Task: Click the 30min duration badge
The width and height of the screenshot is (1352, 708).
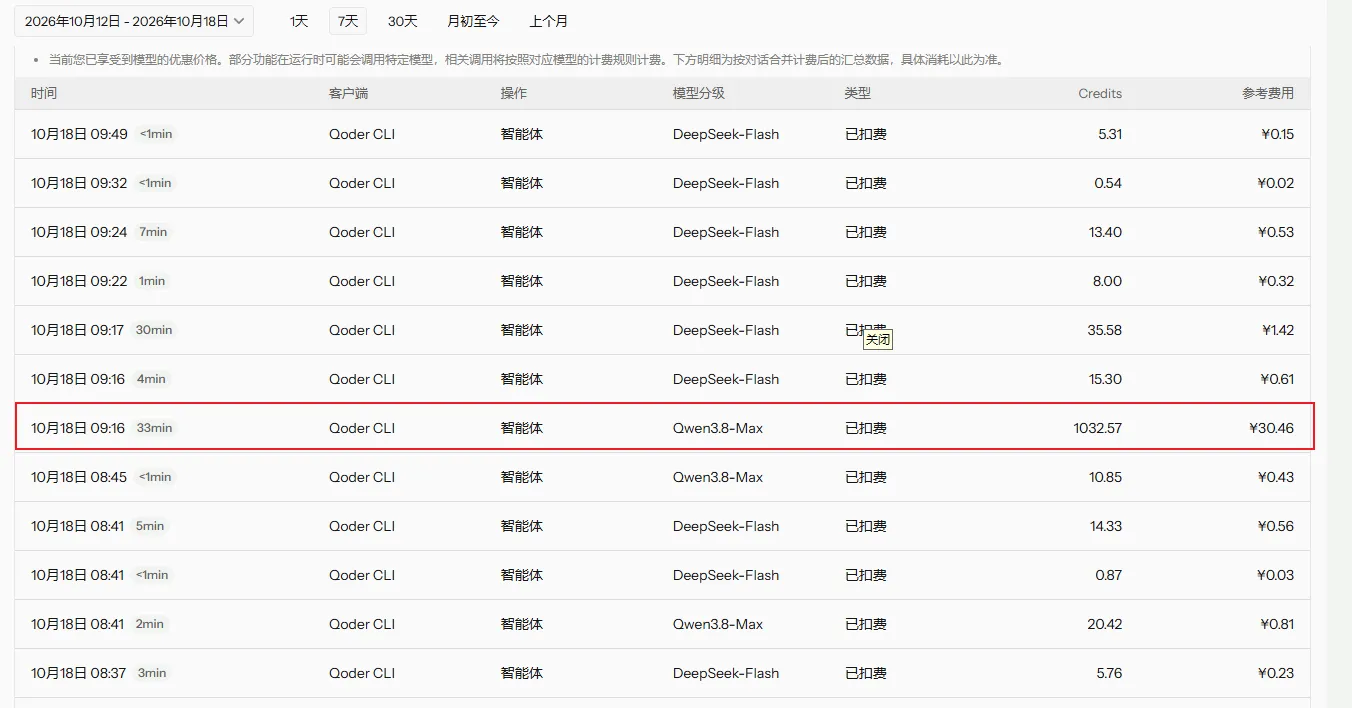Action: [155, 330]
